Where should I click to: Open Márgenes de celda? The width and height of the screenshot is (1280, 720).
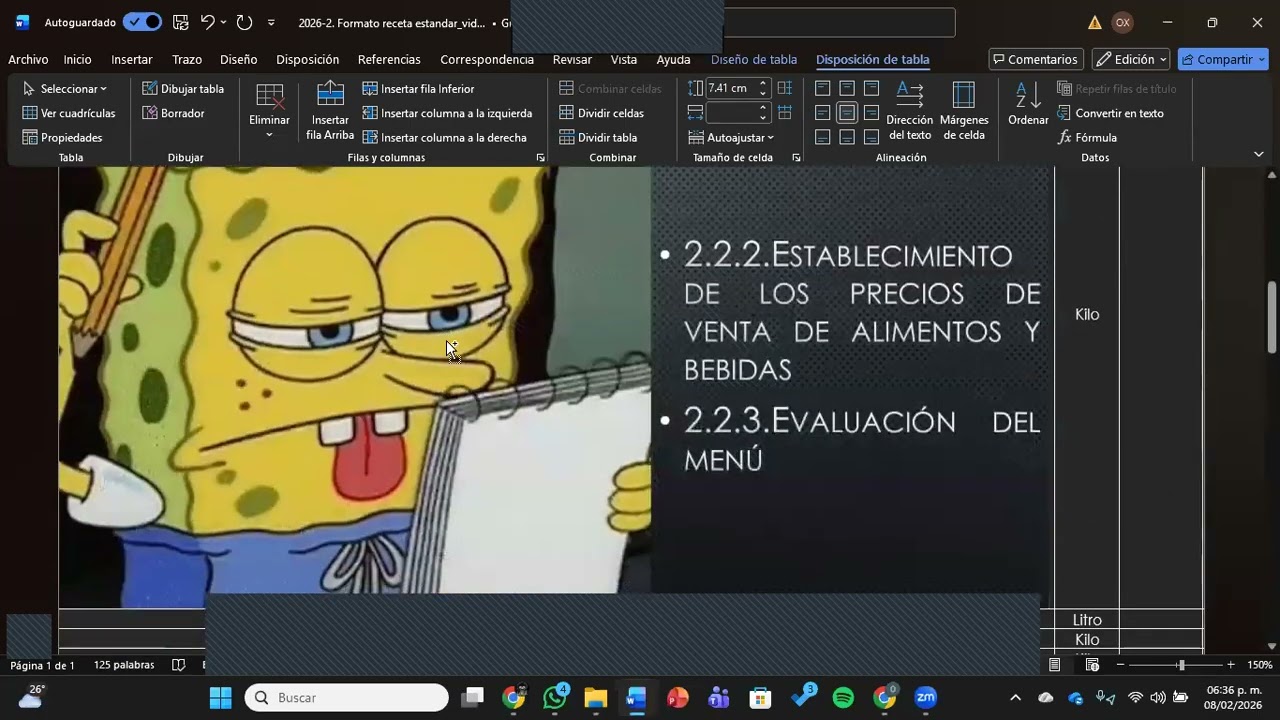click(964, 111)
